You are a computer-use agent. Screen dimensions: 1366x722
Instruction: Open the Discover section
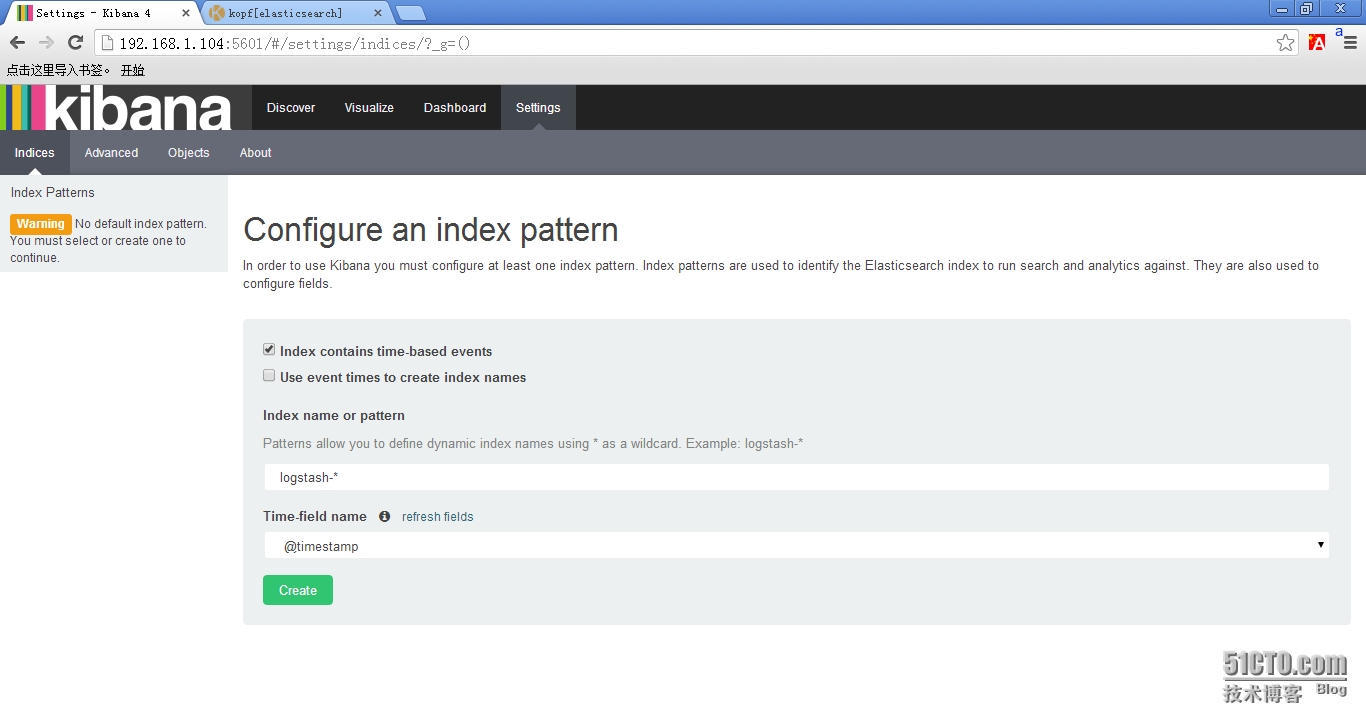291,108
